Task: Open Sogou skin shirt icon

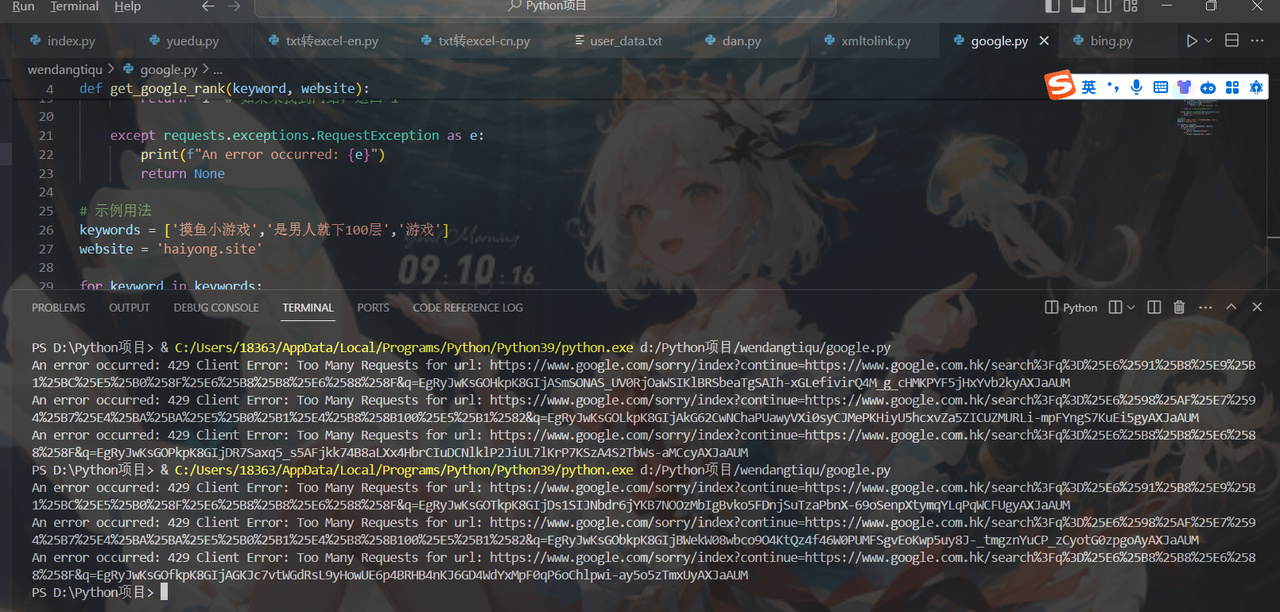Action: click(1184, 87)
